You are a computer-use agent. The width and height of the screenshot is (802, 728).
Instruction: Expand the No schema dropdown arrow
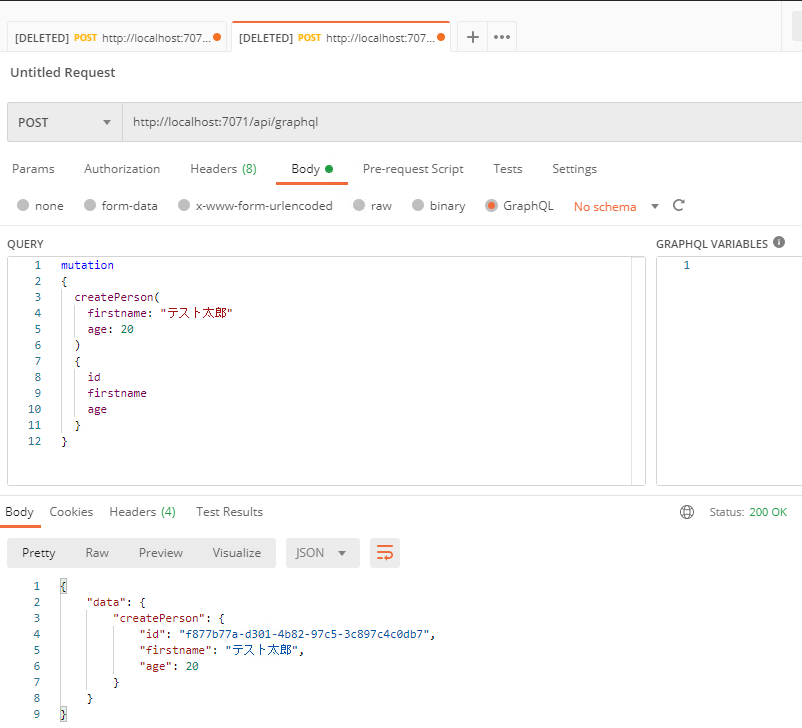(x=655, y=207)
